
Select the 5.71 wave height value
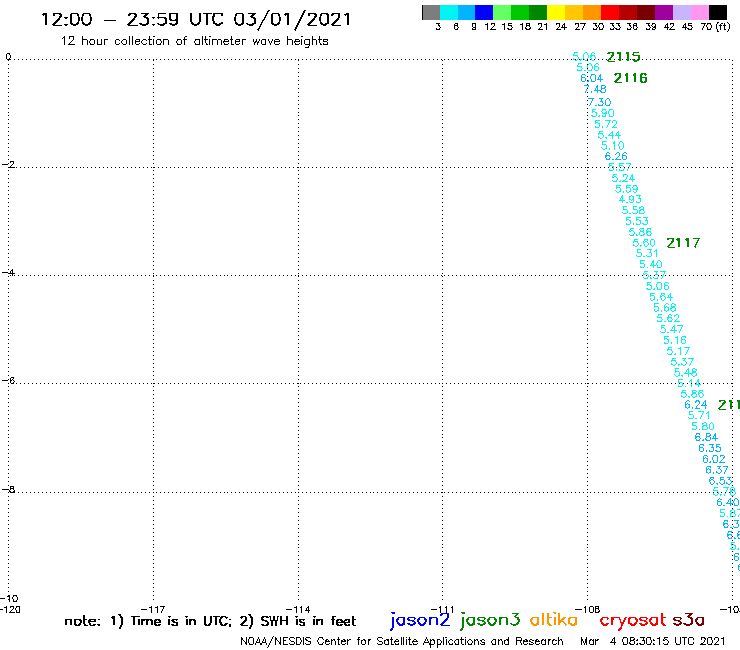pos(699,415)
